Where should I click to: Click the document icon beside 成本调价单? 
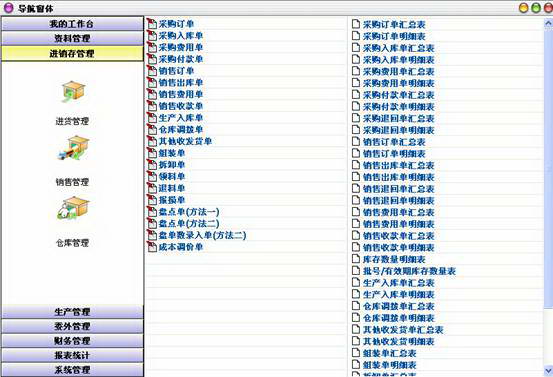click(x=152, y=247)
